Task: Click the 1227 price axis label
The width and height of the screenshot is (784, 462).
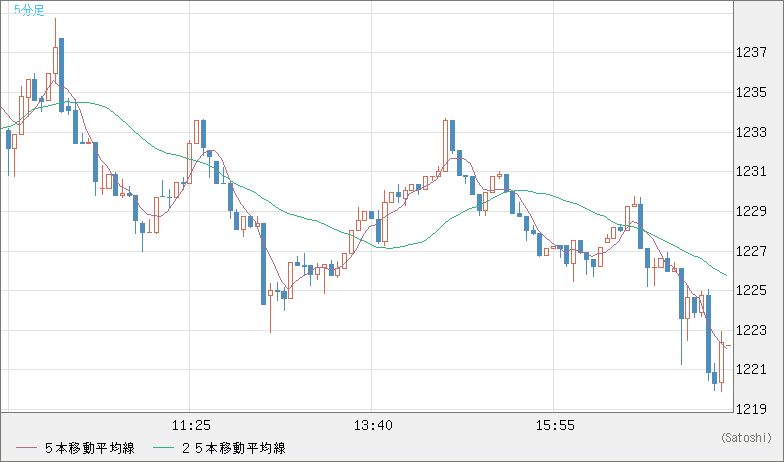Action: pos(751,251)
